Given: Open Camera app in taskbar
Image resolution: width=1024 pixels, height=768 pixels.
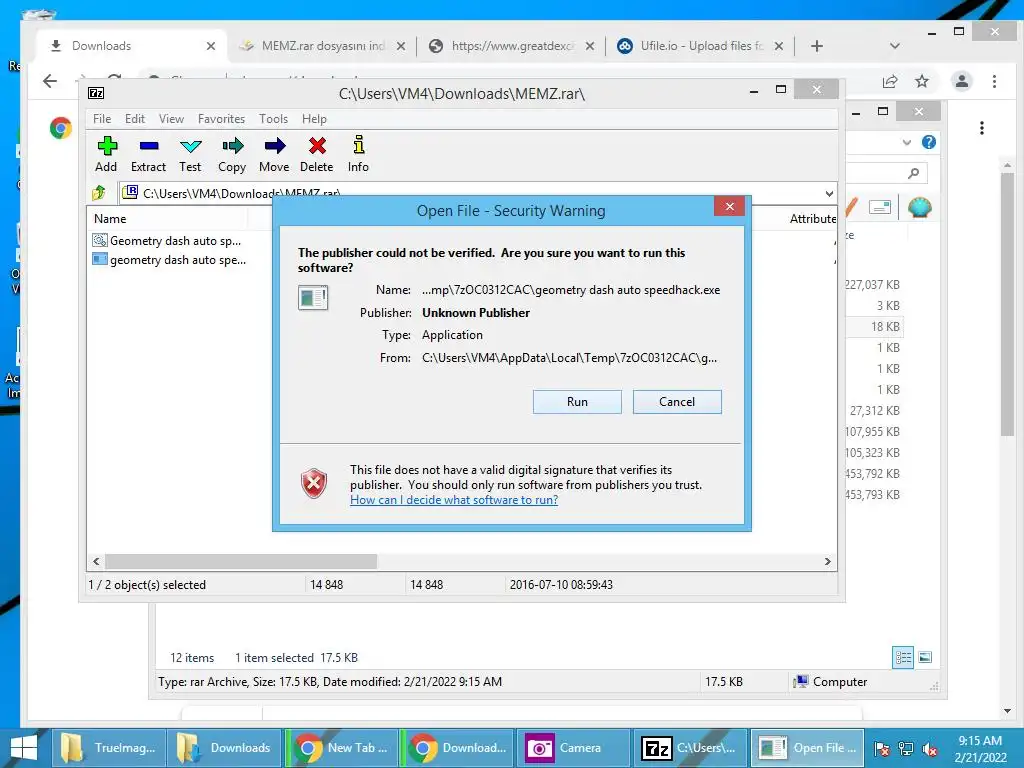Looking at the screenshot, I should [573, 748].
